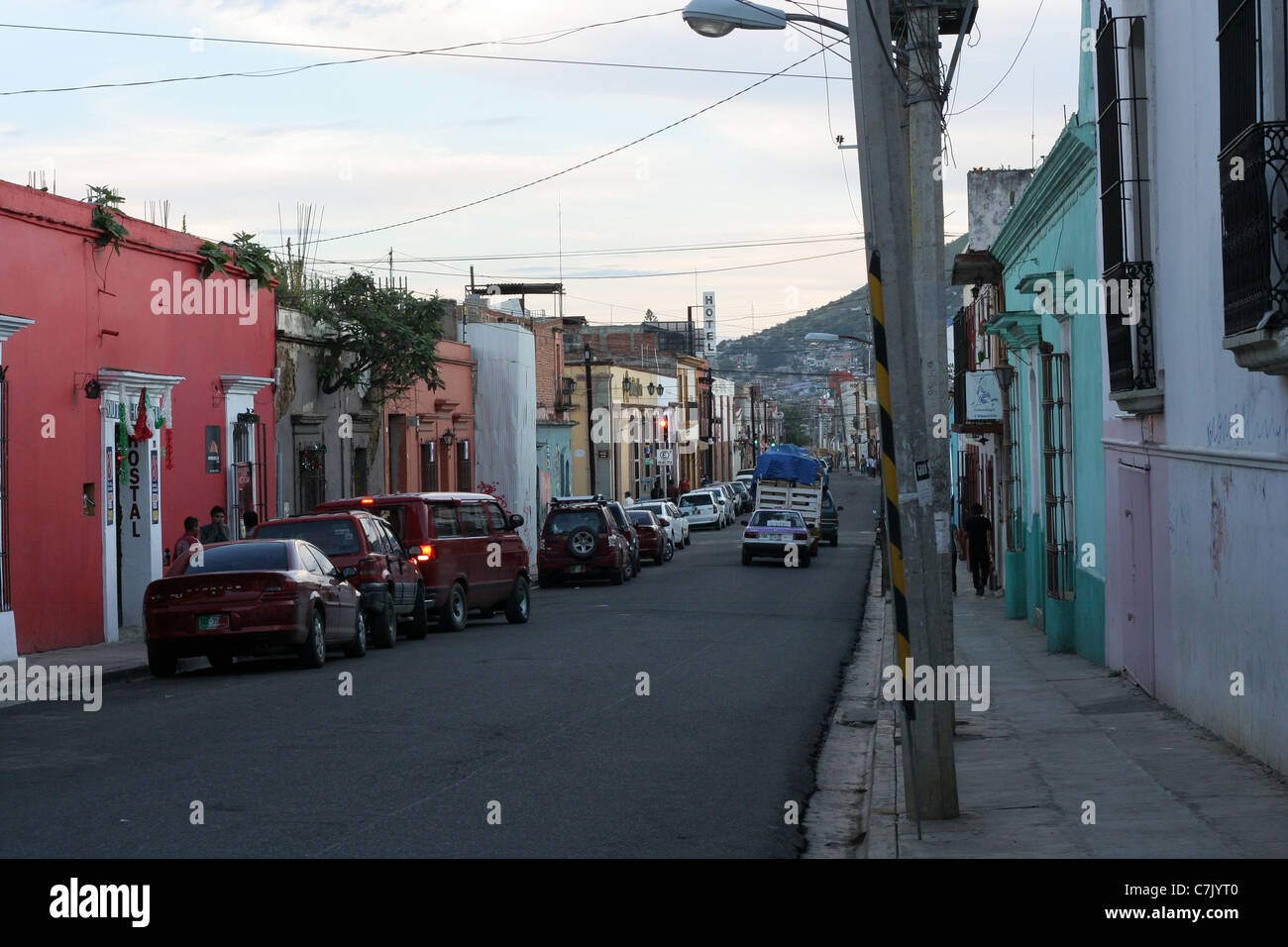Click the HOSTAL sign on red building
This screenshot has width=1288, height=947.
(x=133, y=489)
